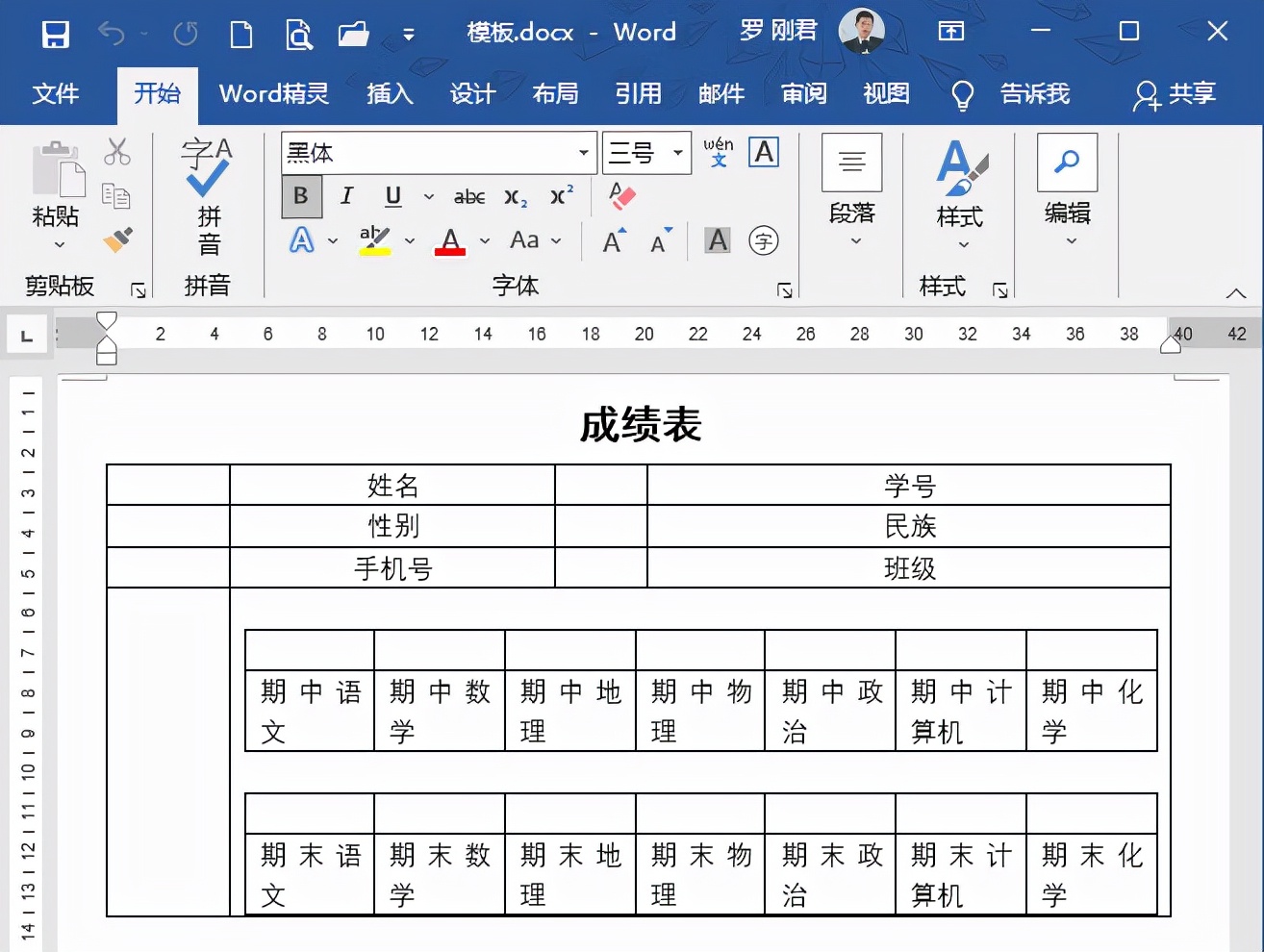Switch to the 视图 tab
This screenshot has height=952, width=1264.
coord(886,93)
